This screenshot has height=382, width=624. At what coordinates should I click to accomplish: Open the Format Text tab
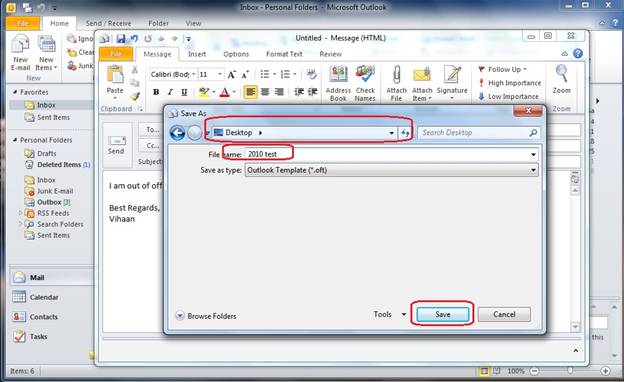point(284,54)
